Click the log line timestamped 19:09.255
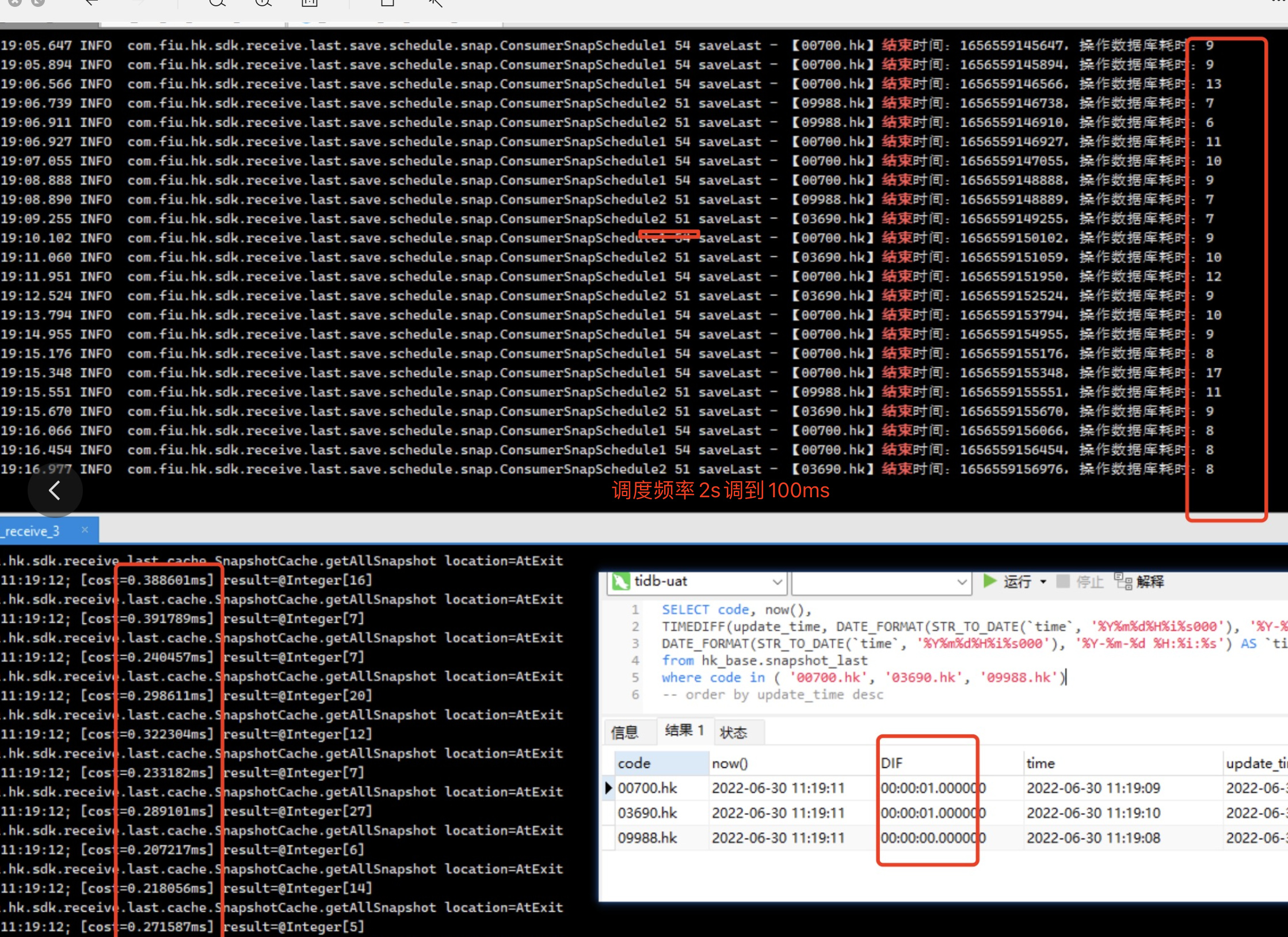 pyautogui.click(x=607, y=219)
